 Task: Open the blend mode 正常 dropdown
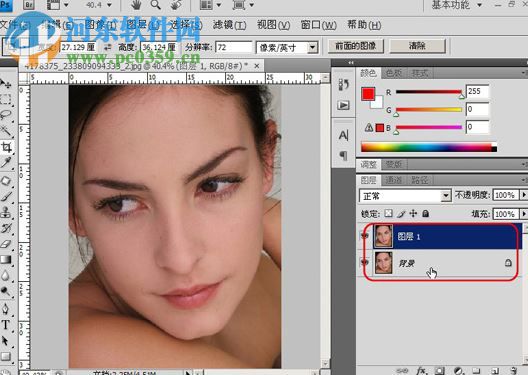405,196
